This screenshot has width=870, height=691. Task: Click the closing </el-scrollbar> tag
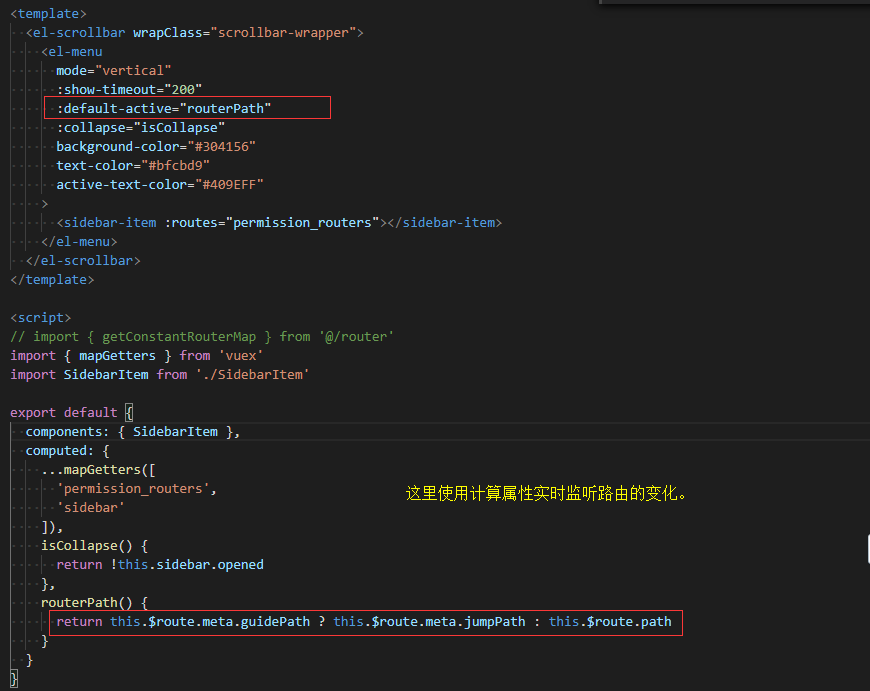(x=83, y=260)
